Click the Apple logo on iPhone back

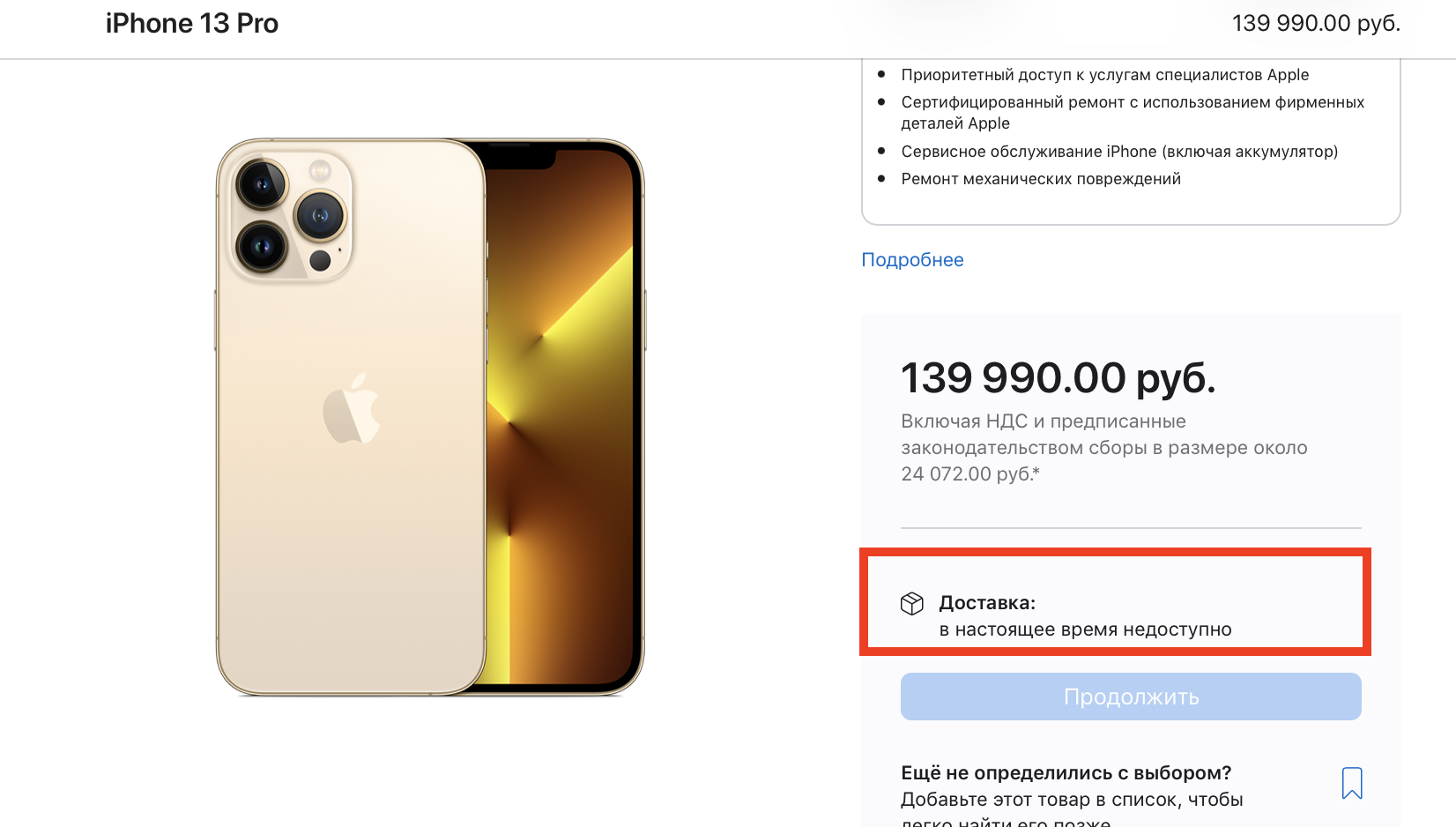click(x=351, y=408)
